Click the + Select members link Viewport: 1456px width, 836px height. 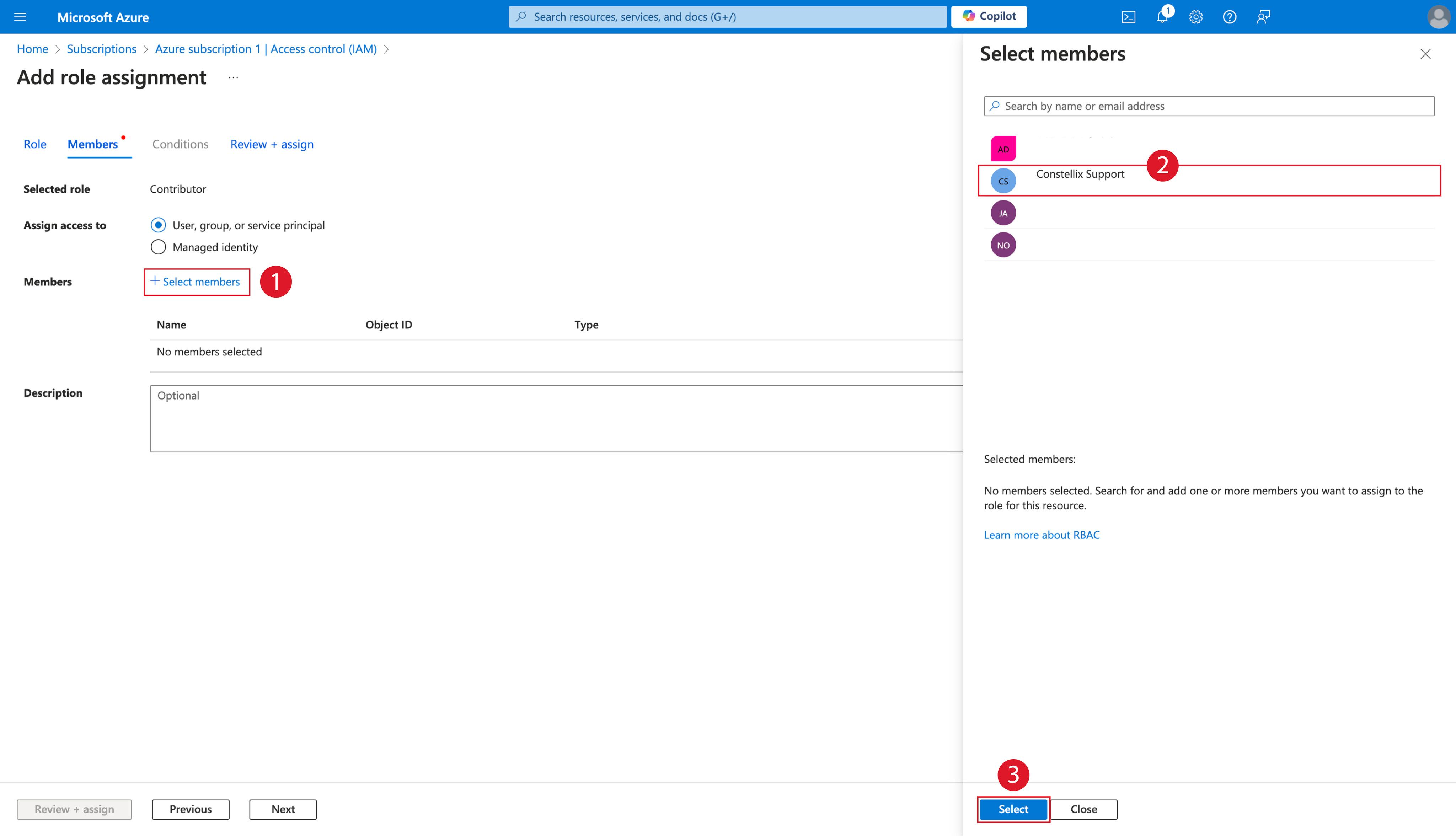click(x=196, y=282)
